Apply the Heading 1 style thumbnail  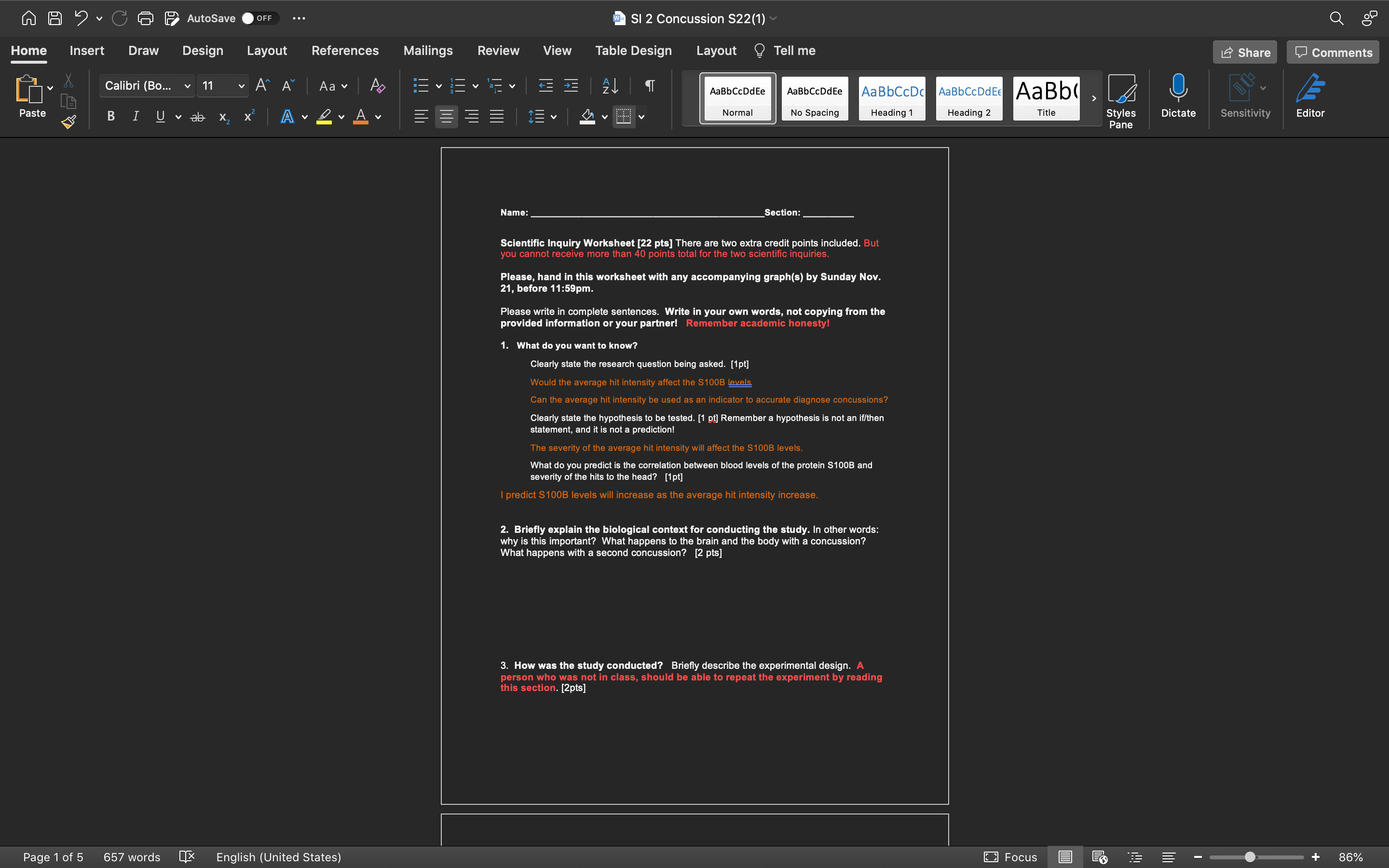pyautogui.click(x=891, y=98)
